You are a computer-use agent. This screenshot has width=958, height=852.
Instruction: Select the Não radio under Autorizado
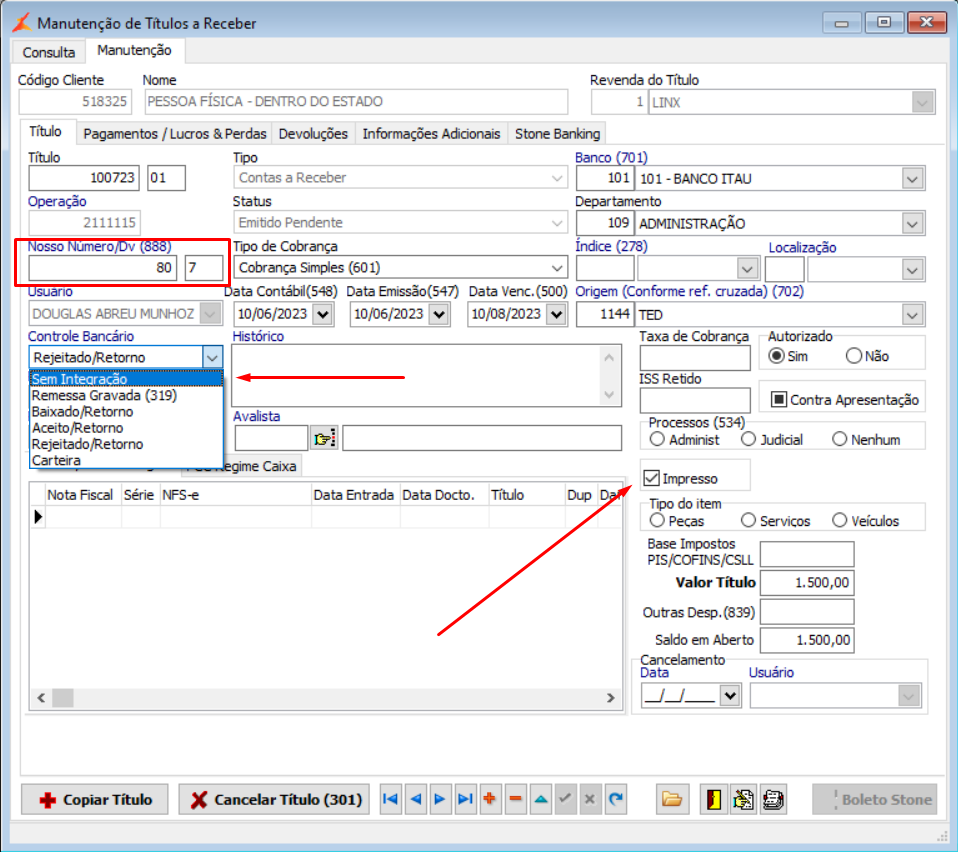point(853,356)
